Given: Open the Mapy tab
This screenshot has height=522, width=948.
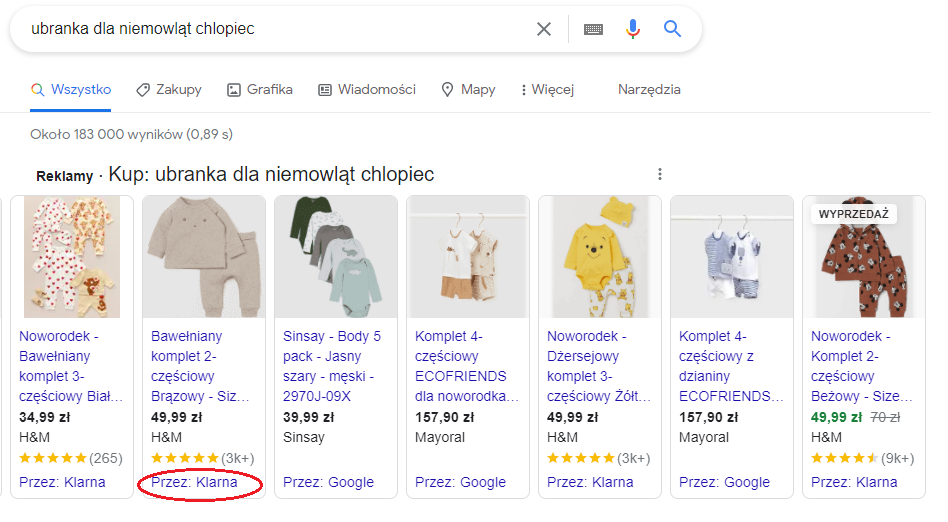Looking at the screenshot, I should (469, 90).
